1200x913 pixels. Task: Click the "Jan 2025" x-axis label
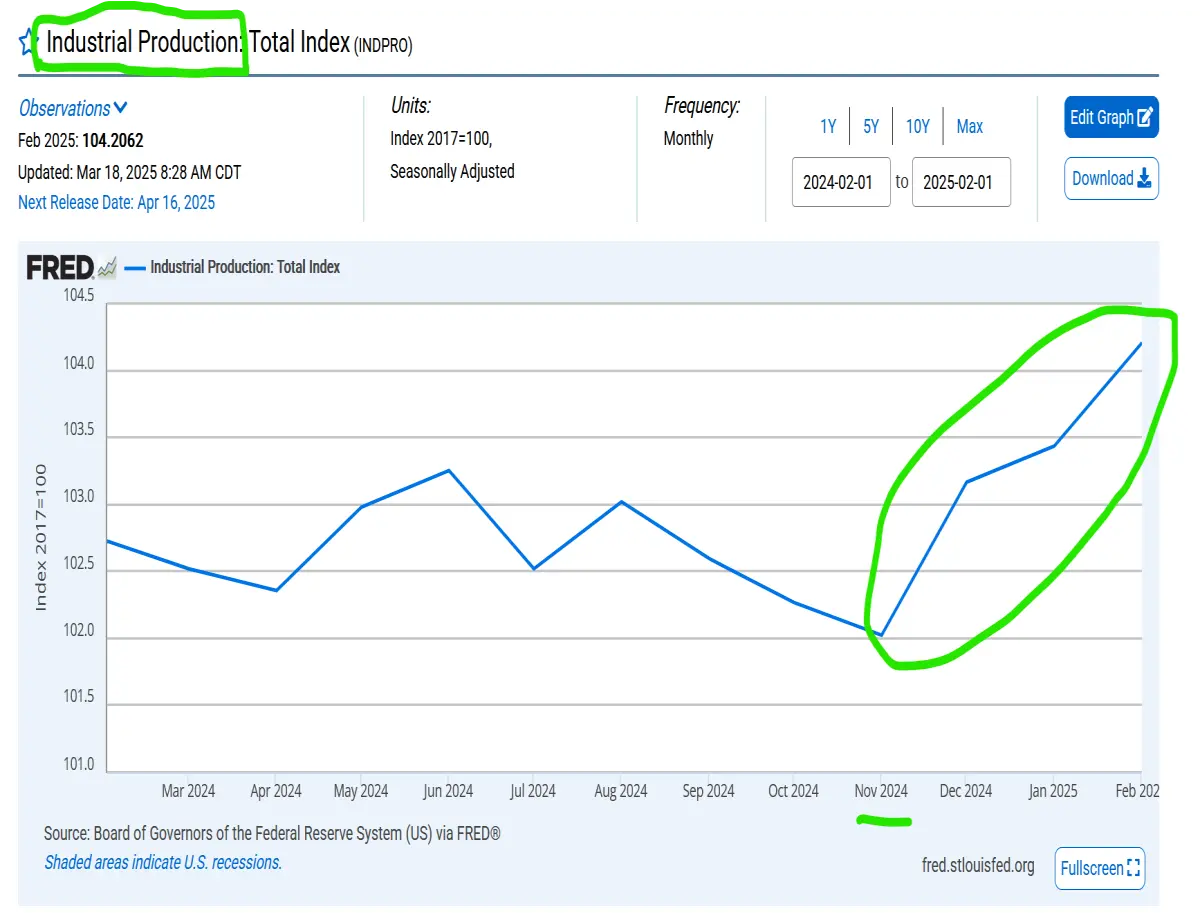[x=1052, y=791]
